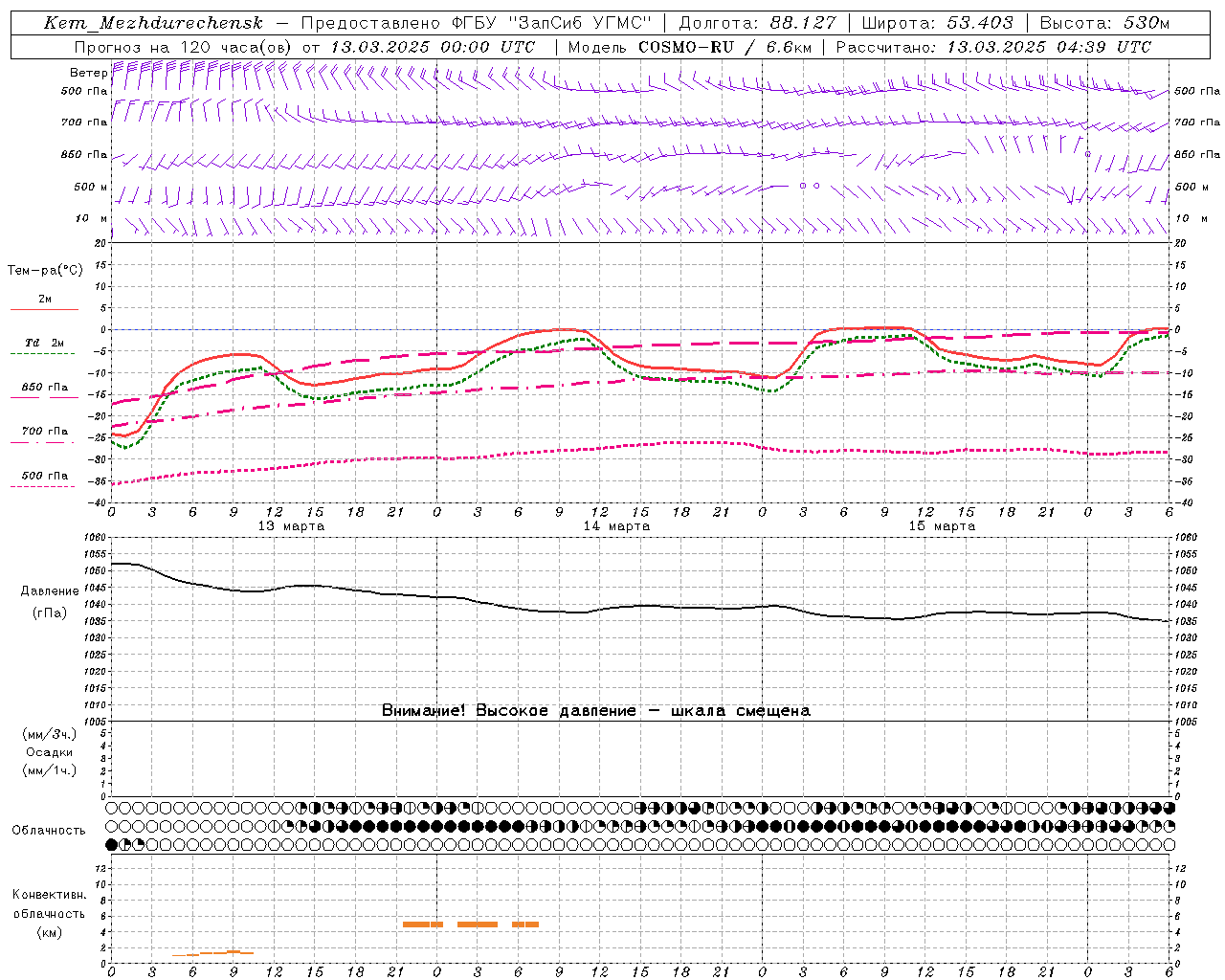1225x980 pixels.
Task: Click the Осадки precipitation label
Action: [50, 752]
